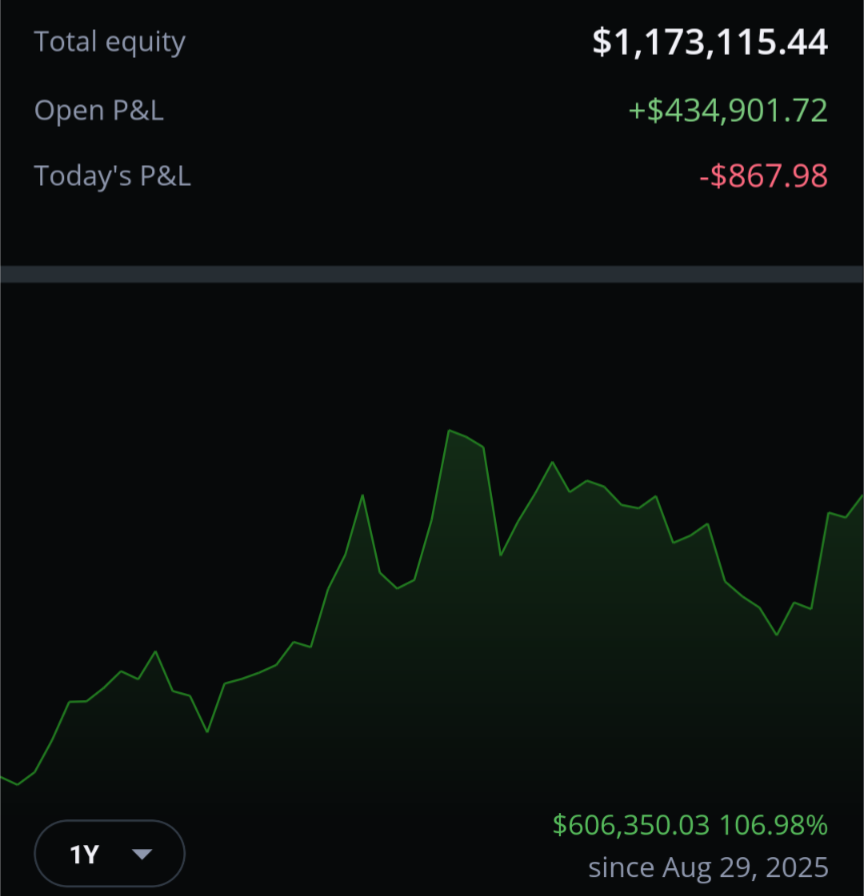Click the dropdown arrow next to 1Y
This screenshot has height=896, width=864.
(x=142, y=854)
